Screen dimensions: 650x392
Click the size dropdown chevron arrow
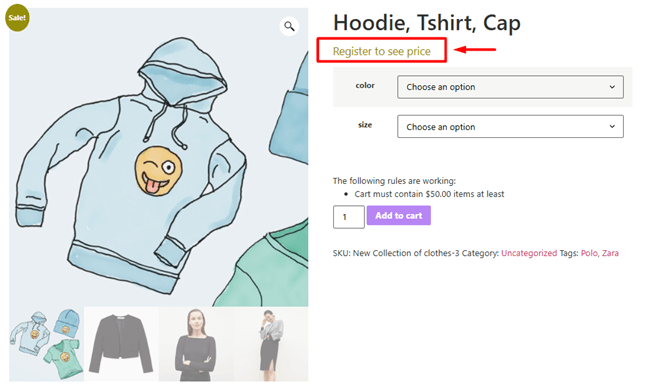tap(612, 126)
